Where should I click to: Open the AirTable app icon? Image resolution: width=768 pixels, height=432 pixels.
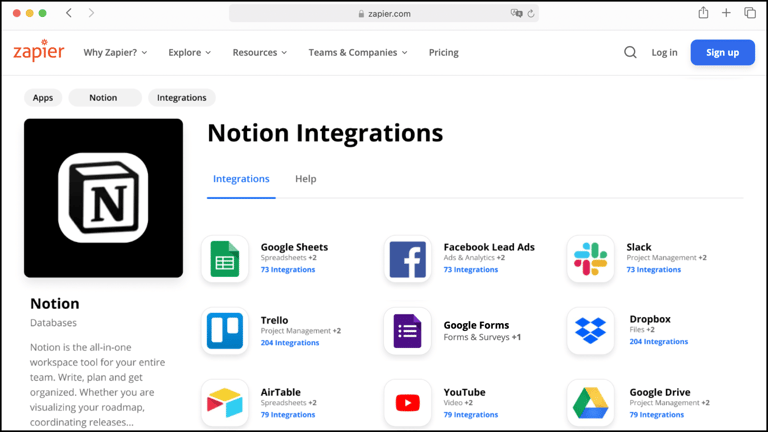coord(225,403)
